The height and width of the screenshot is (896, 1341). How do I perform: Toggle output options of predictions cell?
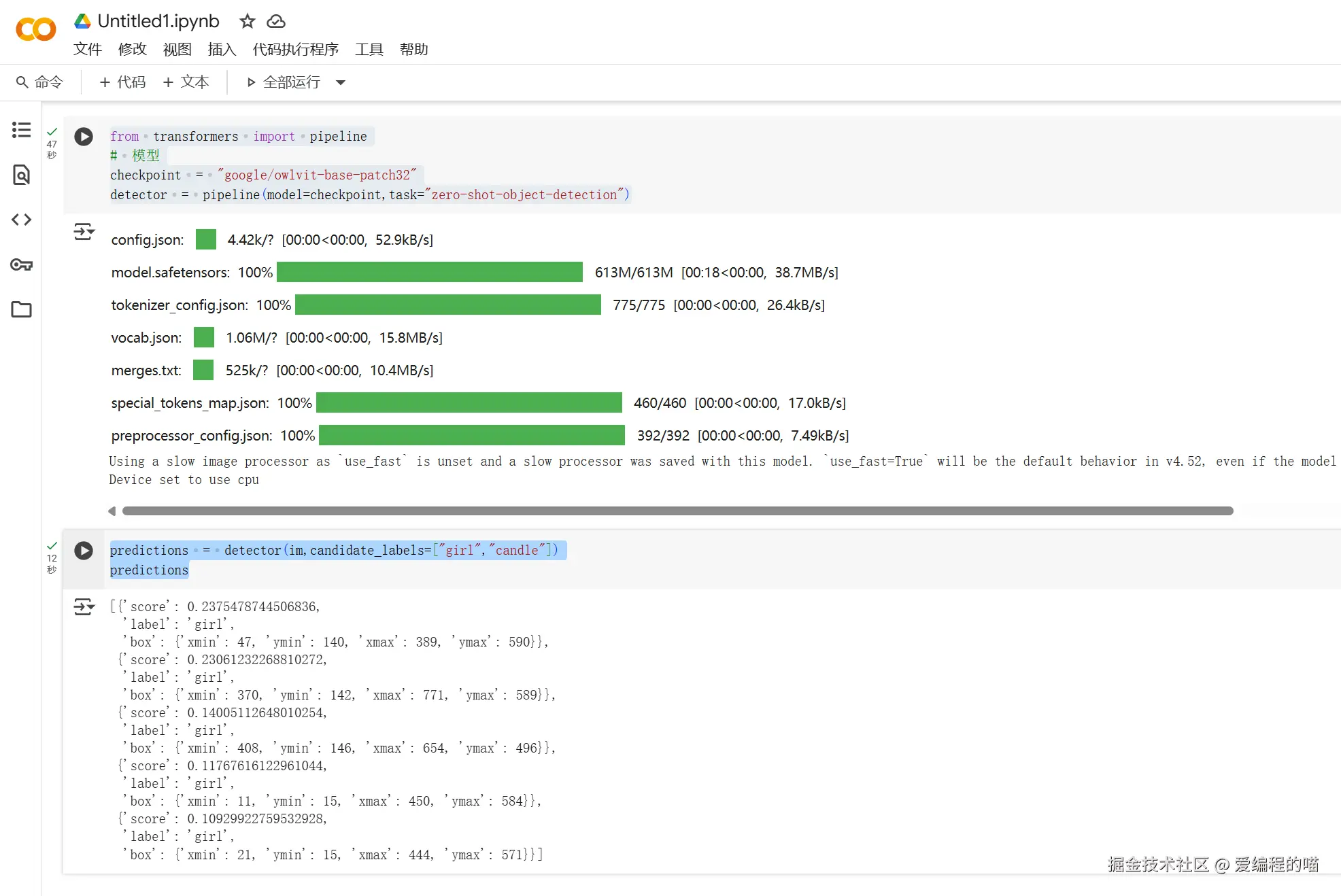84,606
